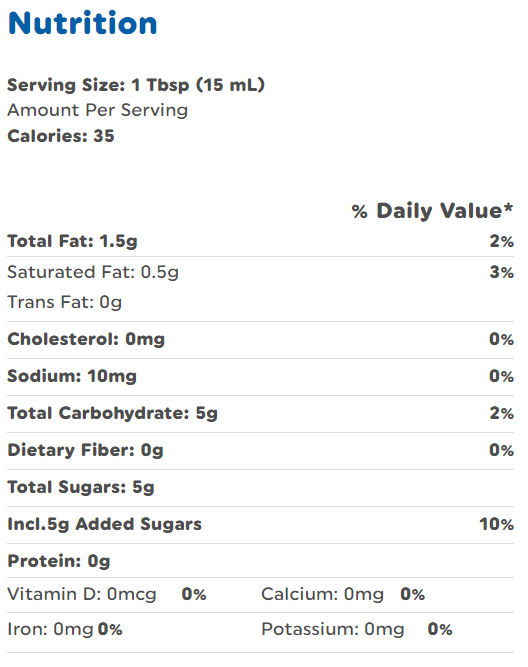Click the Amount Per Serving label
Image resolution: width=528 pixels, height=667 pixels.
coord(97,110)
